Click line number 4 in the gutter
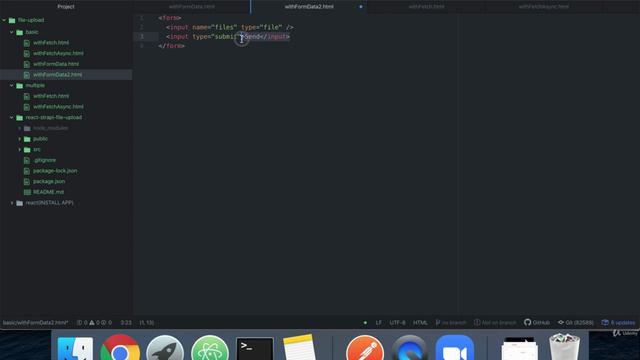Image resolution: width=640 pixels, height=360 pixels. point(142,46)
